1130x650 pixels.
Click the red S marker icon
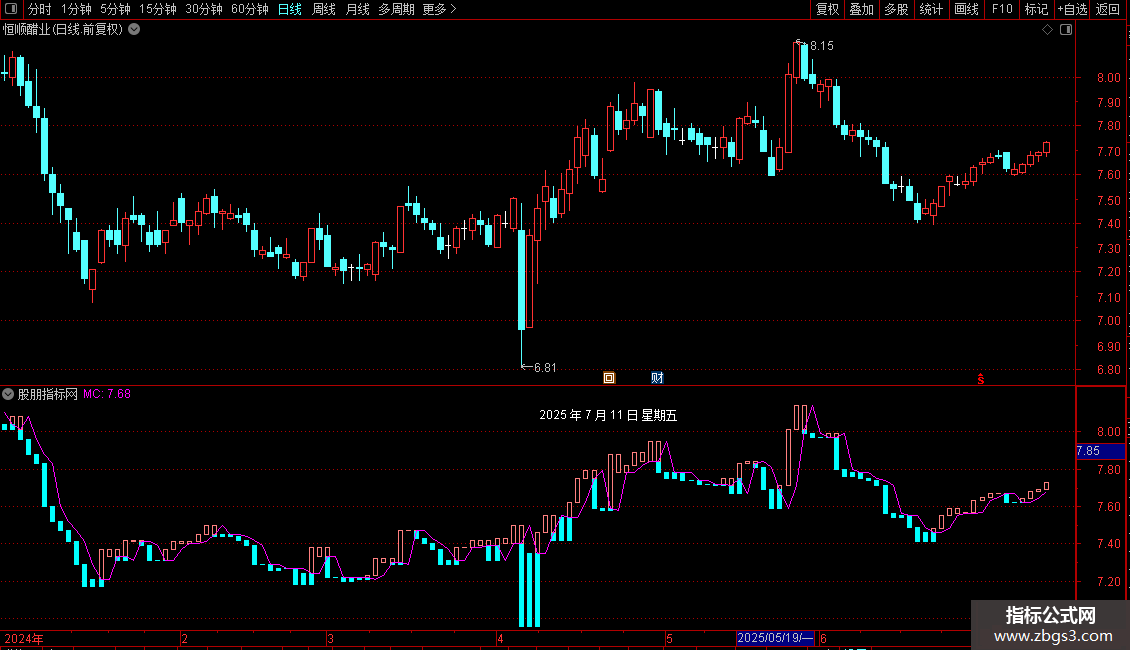(981, 379)
